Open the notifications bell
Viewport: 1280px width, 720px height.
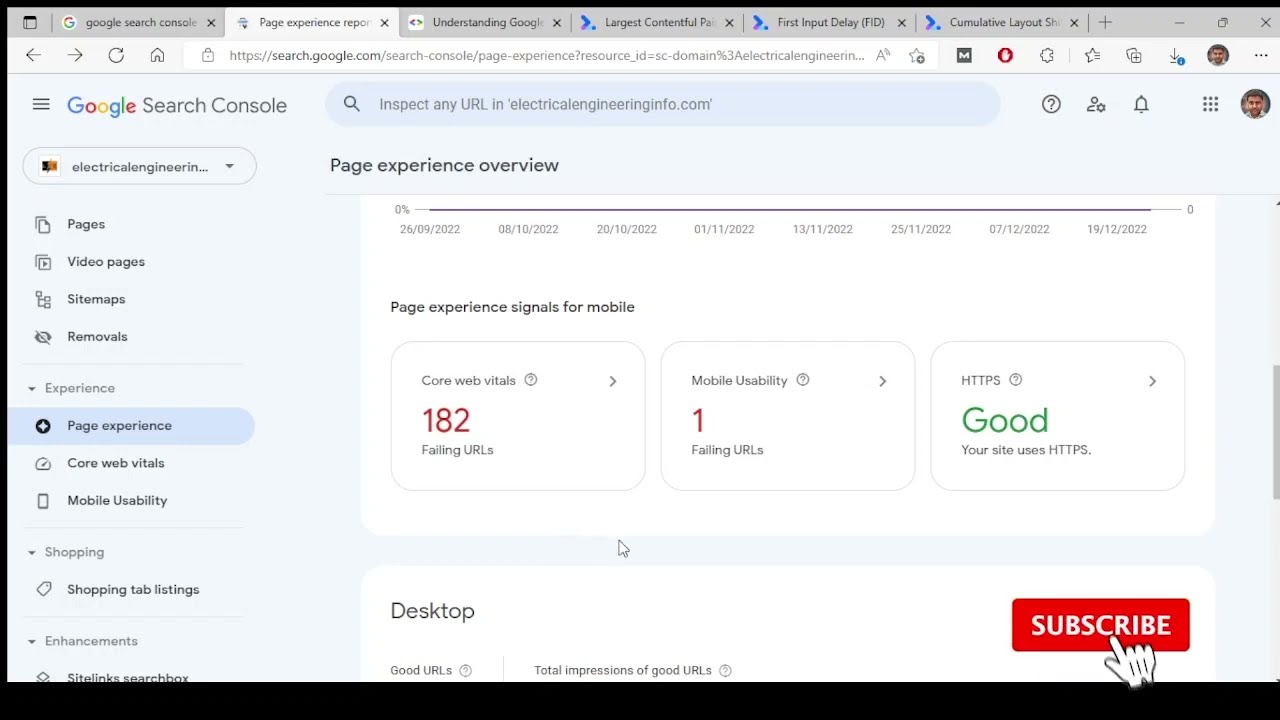click(1141, 104)
